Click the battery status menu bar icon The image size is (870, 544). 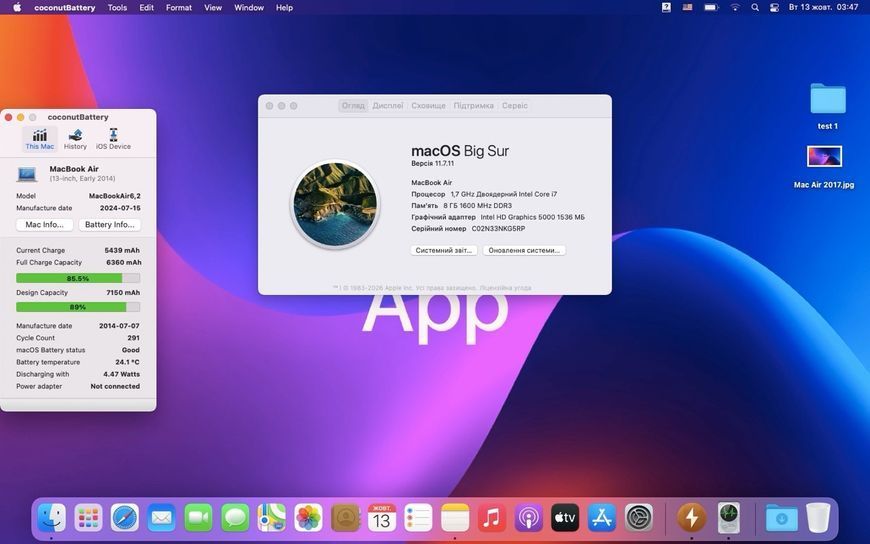[711, 8]
